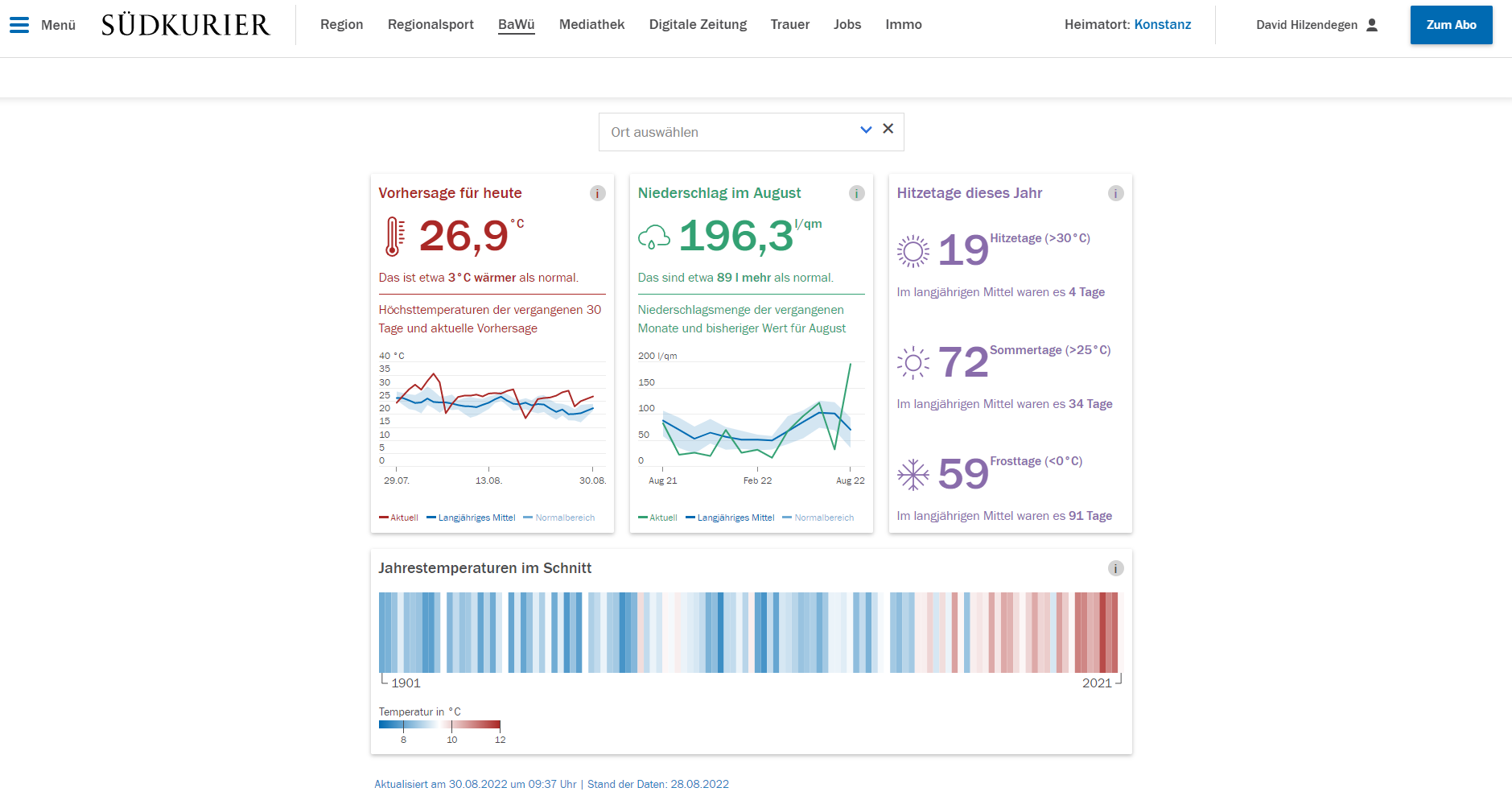Click the Feb 22 axis label

pyautogui.click(x=757, y=480)
